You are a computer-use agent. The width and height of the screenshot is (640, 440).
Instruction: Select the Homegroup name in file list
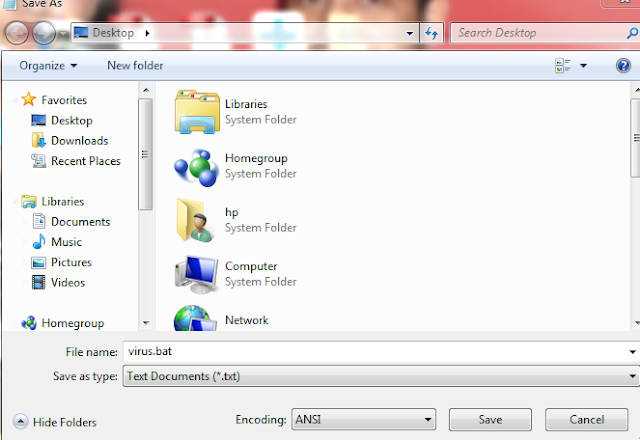coord(256,158)
